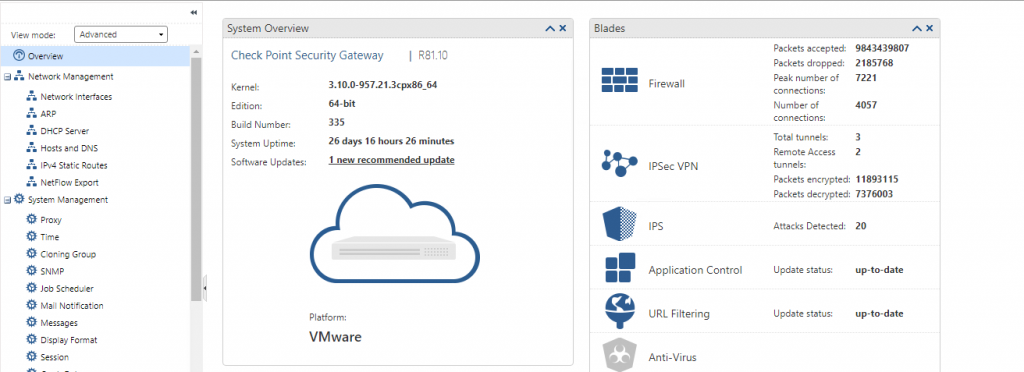The image size is (1024, 372).
Task: Open the 1 new recommended update link
Action: point(391,160)
